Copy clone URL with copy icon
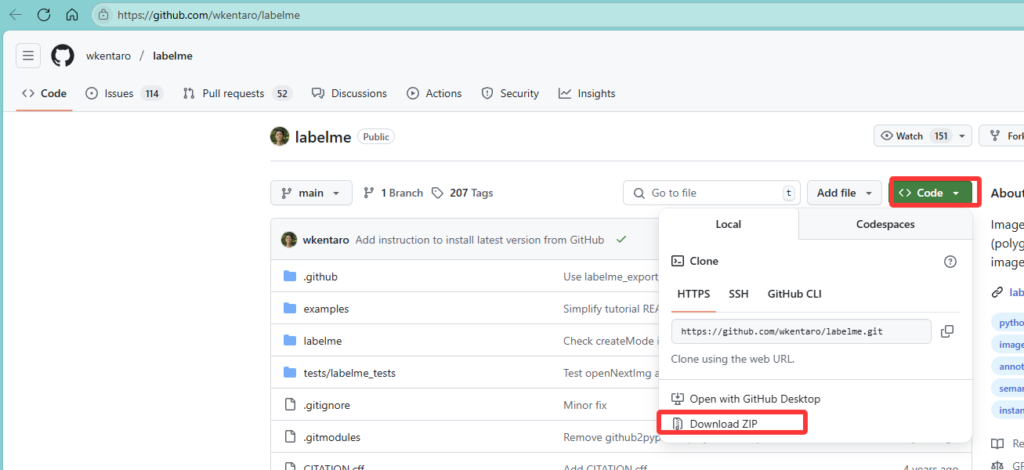The width and height of the screenshot is (1024, 470). coord(947,332)
